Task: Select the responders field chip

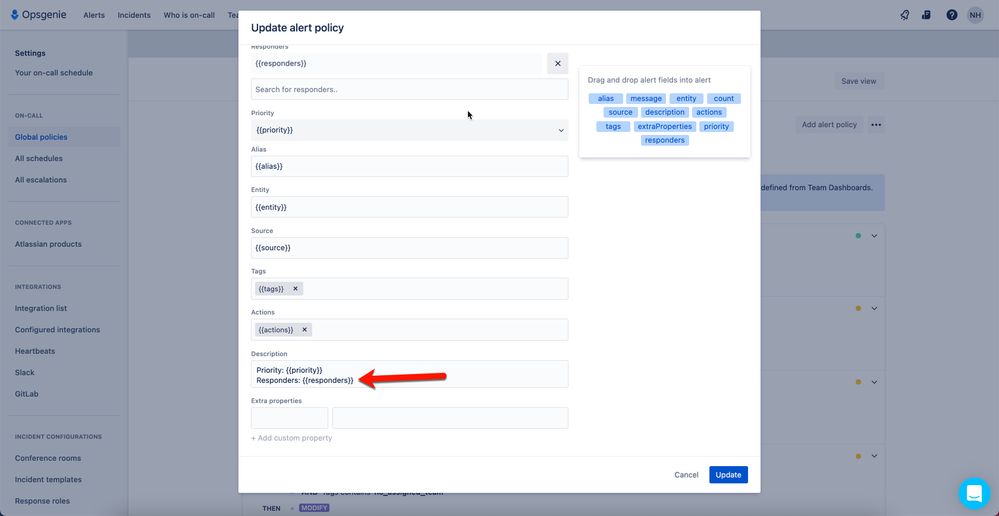Action: pos(665,140)
